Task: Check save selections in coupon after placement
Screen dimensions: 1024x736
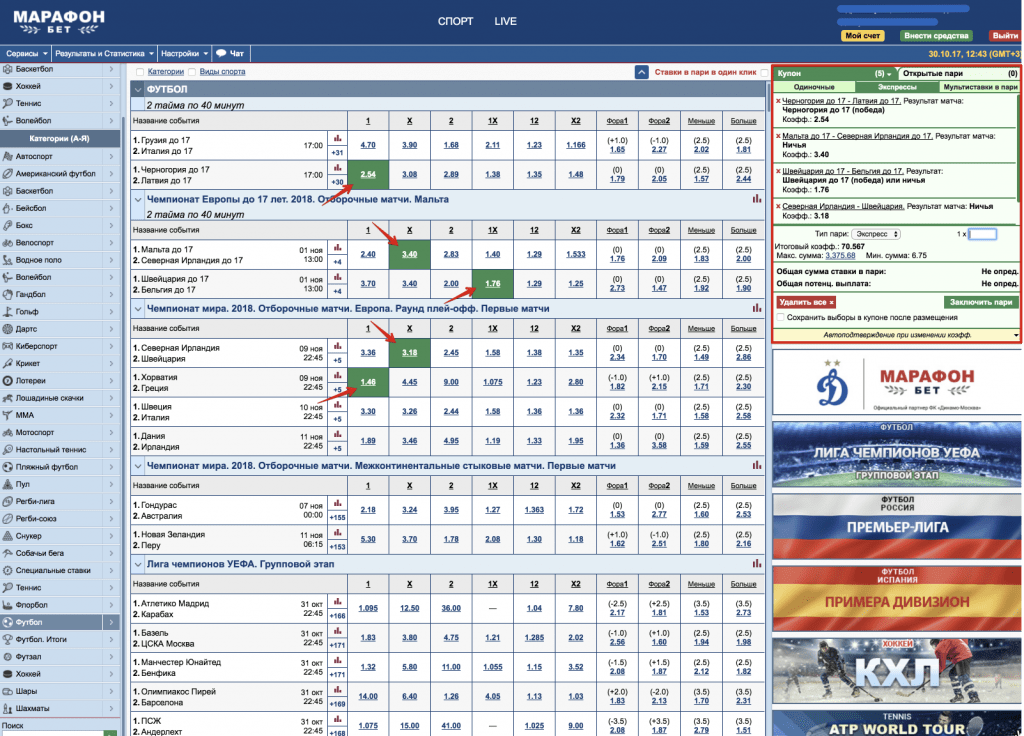Action: pos(780,317)
